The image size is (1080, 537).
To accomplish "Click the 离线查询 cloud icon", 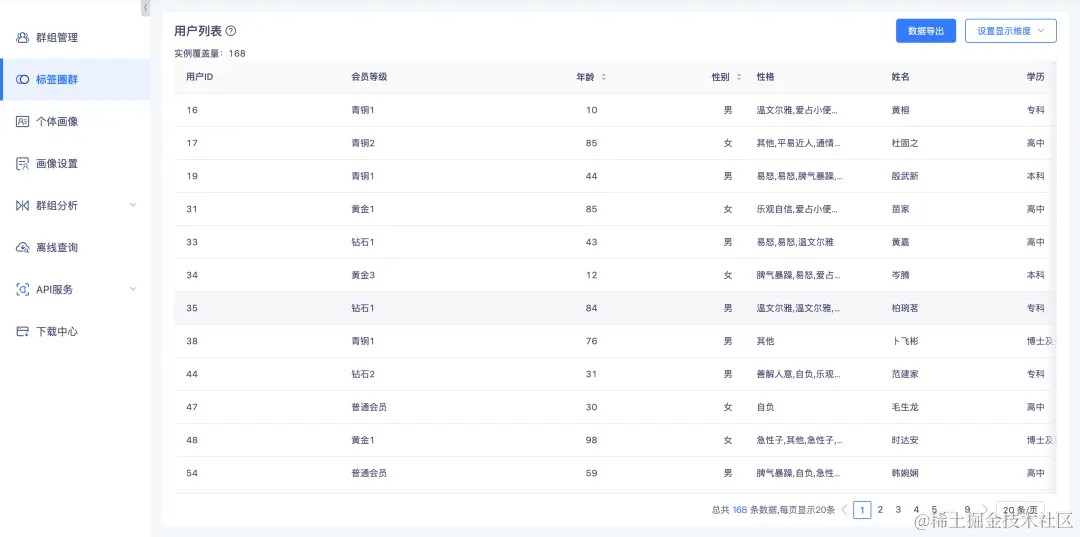I will 22,248.
